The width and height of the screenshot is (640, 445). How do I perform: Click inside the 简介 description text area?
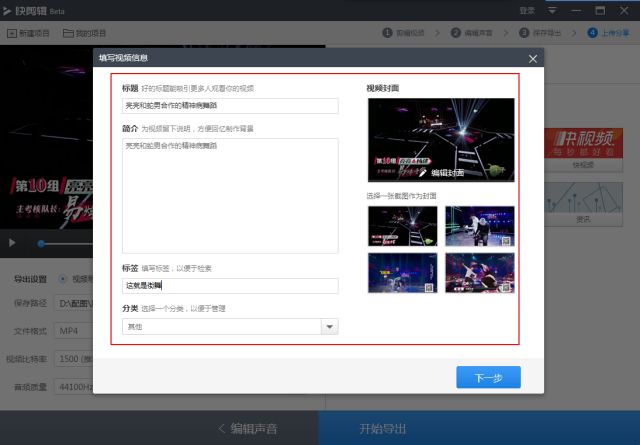230,196
